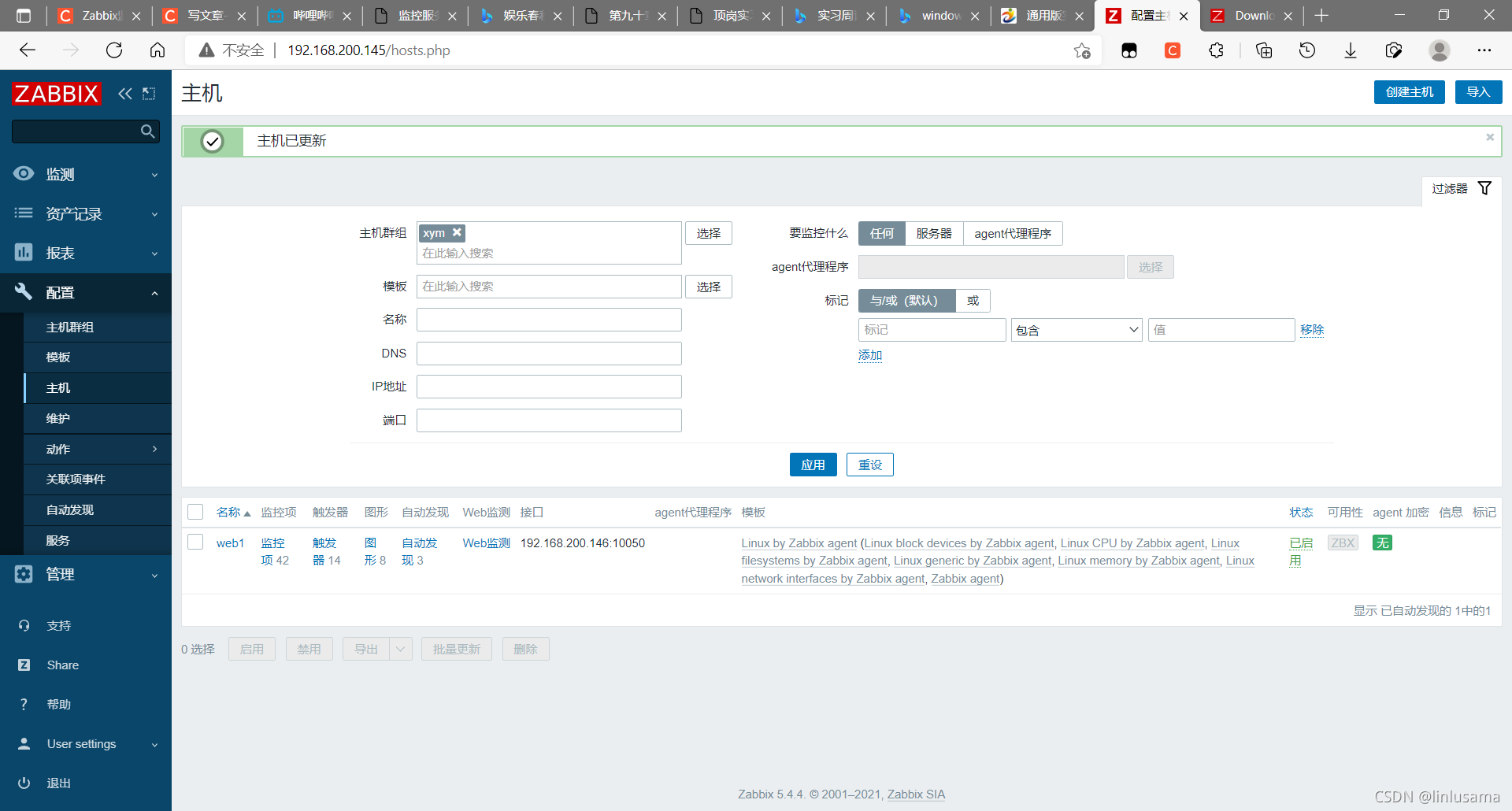Expand User settings in sidebar
This screenshot has height=811, width=1512.
(86, 744)
